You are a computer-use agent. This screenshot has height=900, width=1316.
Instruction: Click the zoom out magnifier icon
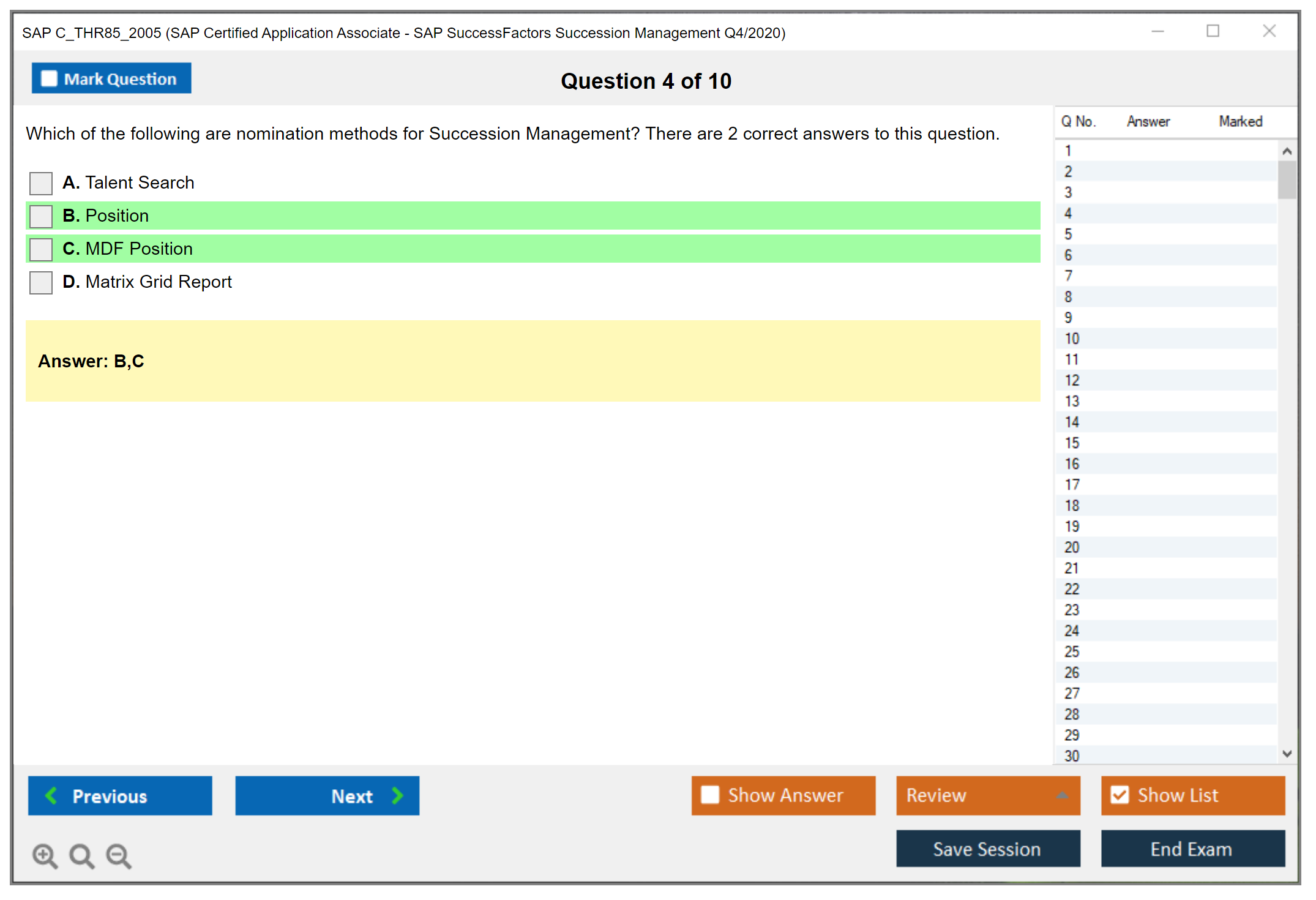click(x=118, y=855)
